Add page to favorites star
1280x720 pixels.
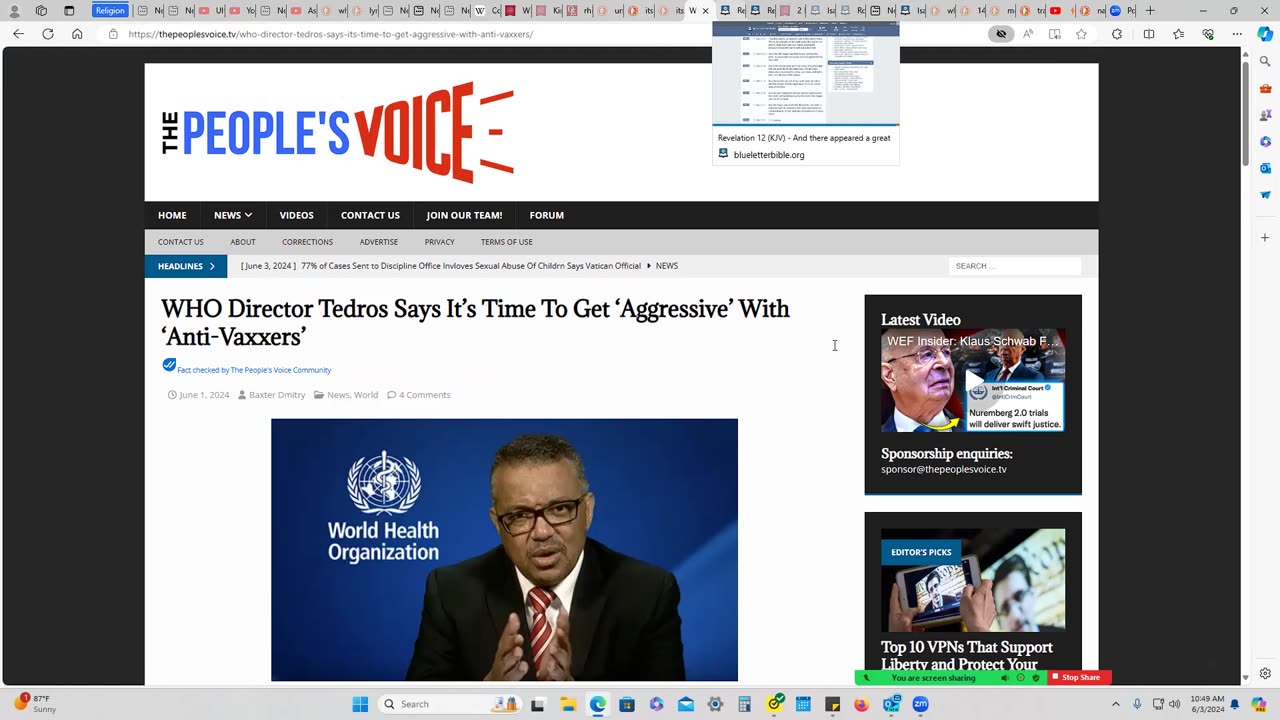1081,34
